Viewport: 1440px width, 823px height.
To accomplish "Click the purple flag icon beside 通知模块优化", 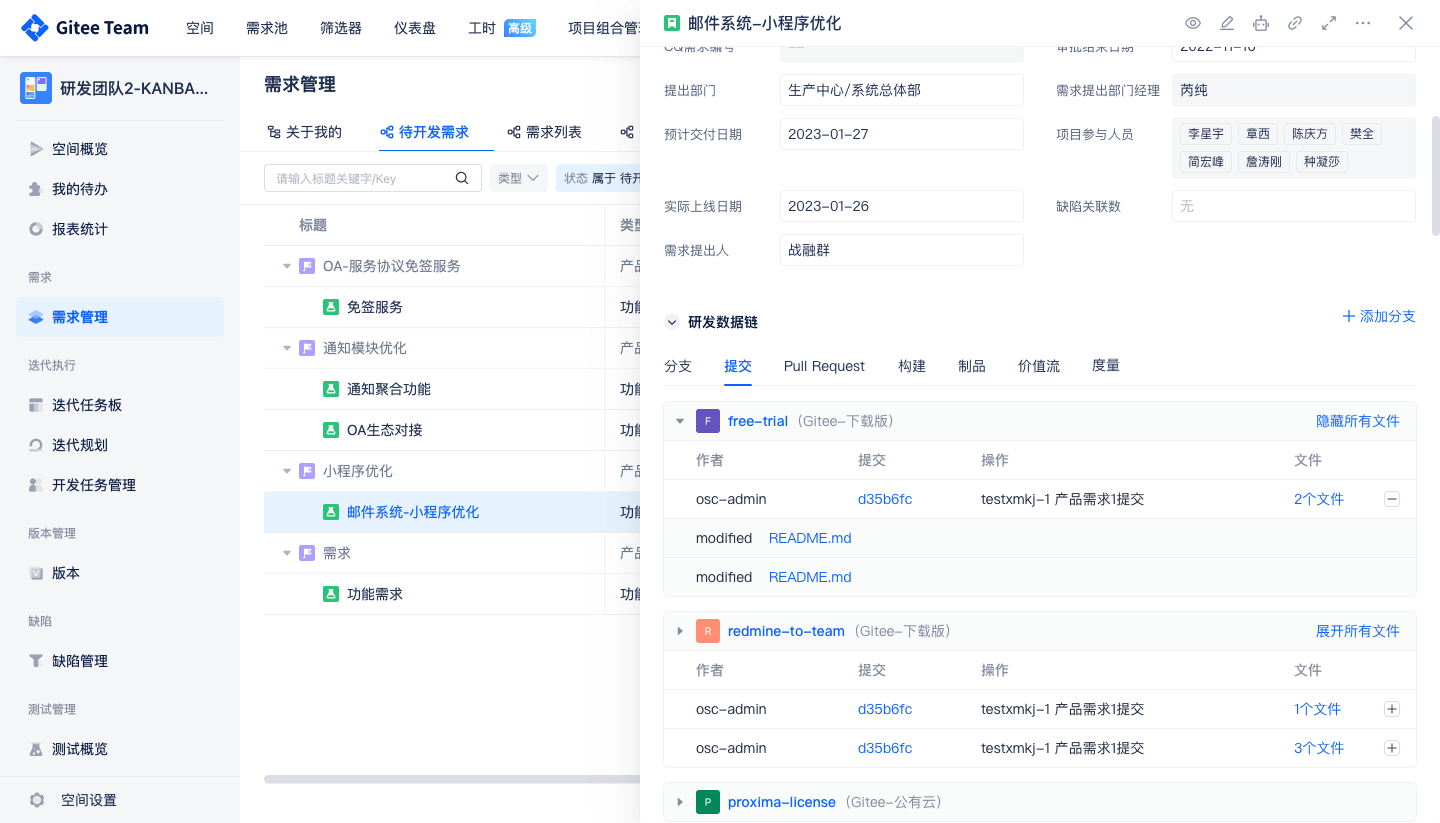I will coord(307,348).
